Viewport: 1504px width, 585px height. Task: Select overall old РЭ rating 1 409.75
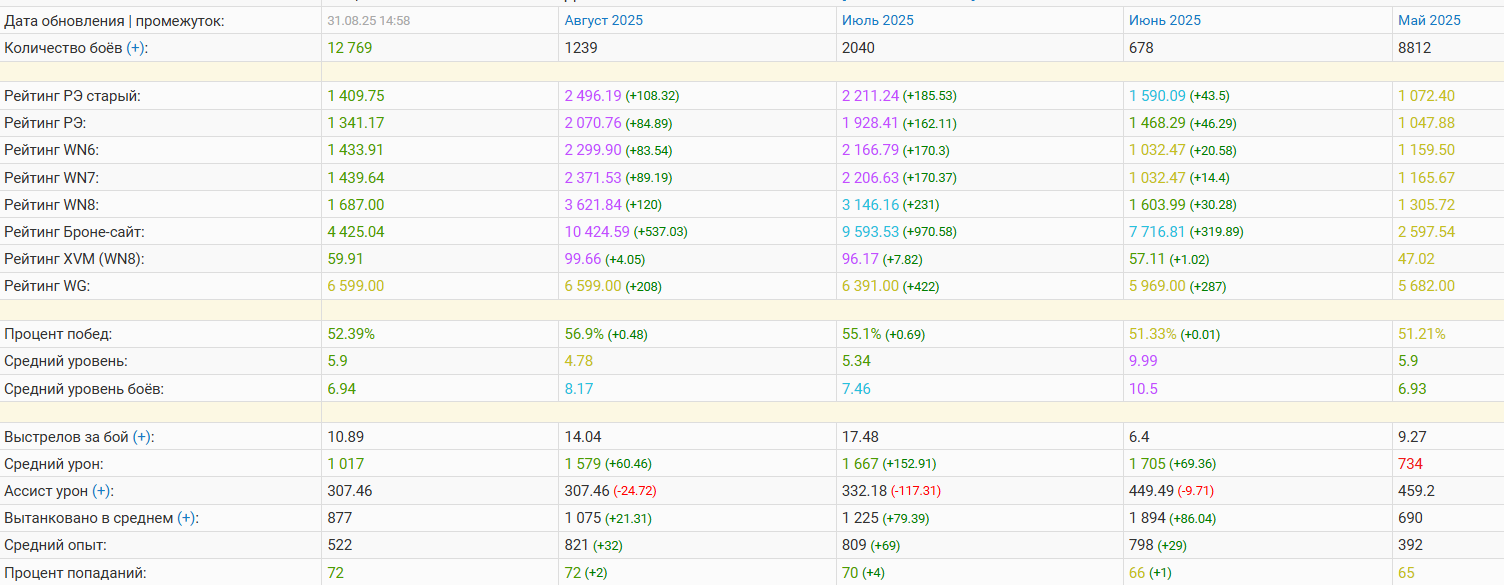(356, 96)
